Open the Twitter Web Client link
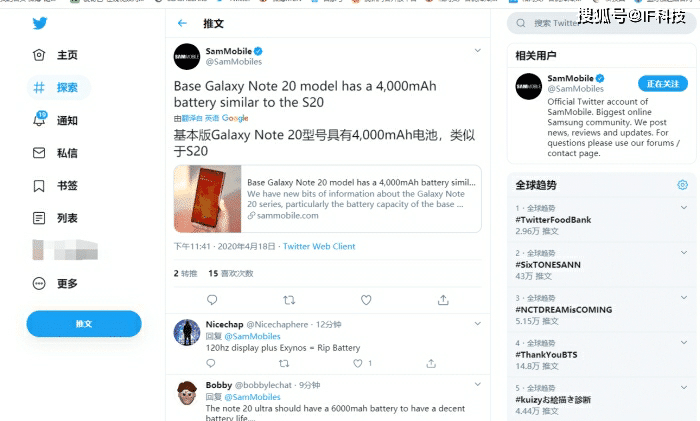This screenshot has width=700, height=421. click(319, 246)
